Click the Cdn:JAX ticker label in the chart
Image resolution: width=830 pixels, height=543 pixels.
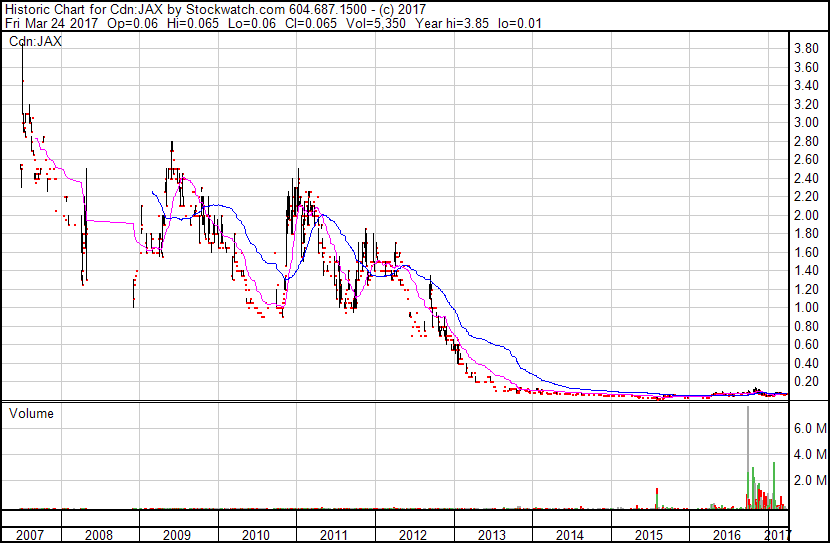[x=36, y=42]
